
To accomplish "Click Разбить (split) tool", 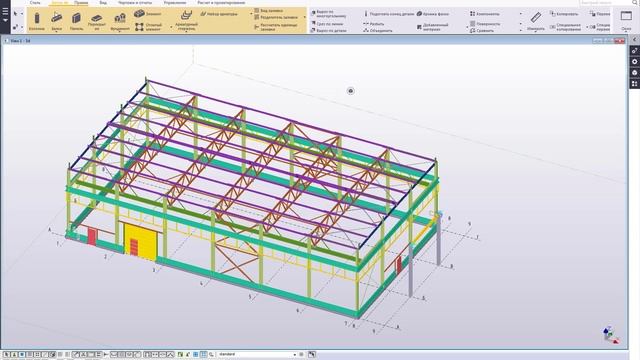I will pyautogui.click(x=374, y=24).
